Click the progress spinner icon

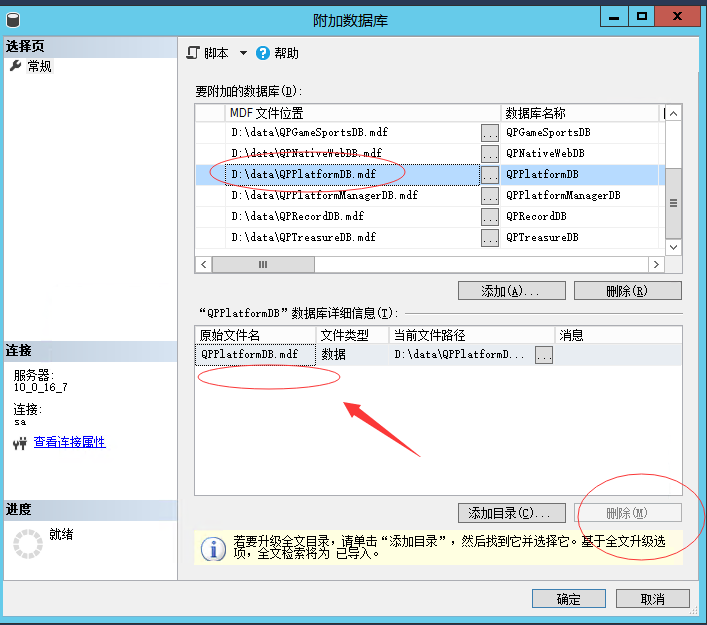[28, 544]
